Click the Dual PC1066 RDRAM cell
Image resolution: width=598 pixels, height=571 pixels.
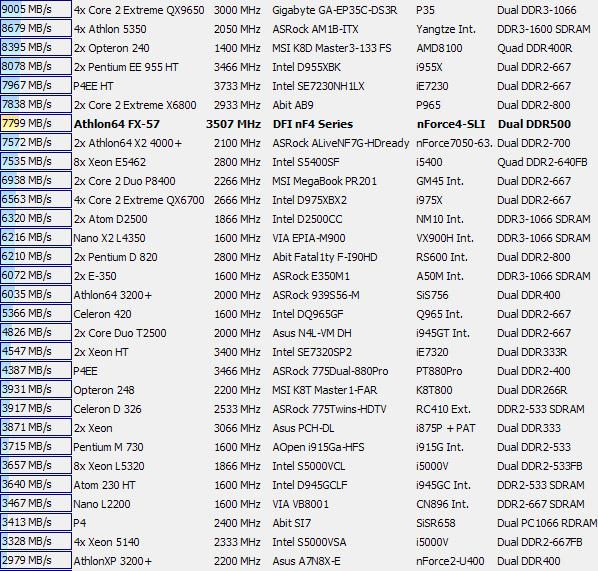coord(547,524)
